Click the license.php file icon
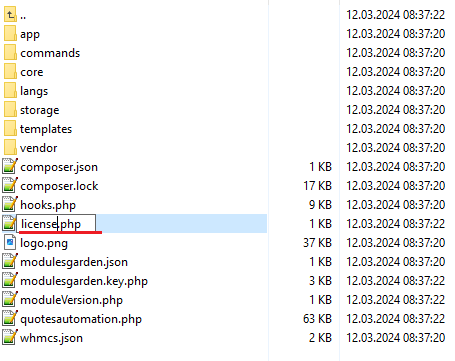The height and width of the screenshot is (361, 455). point(9,223)
